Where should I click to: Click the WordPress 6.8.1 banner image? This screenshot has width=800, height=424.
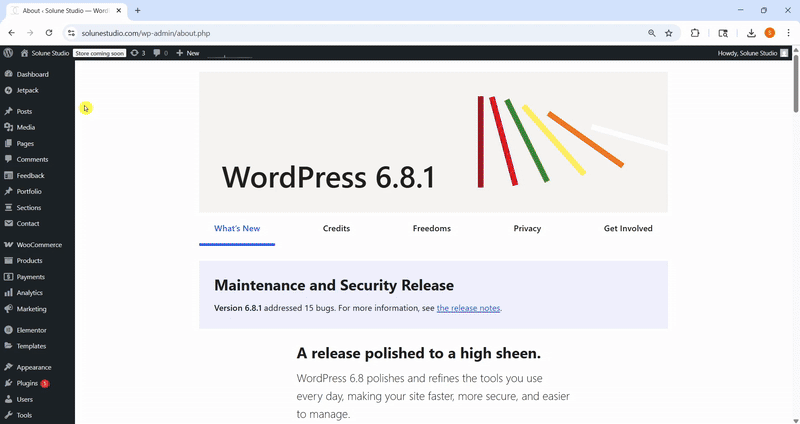[433, 142]
